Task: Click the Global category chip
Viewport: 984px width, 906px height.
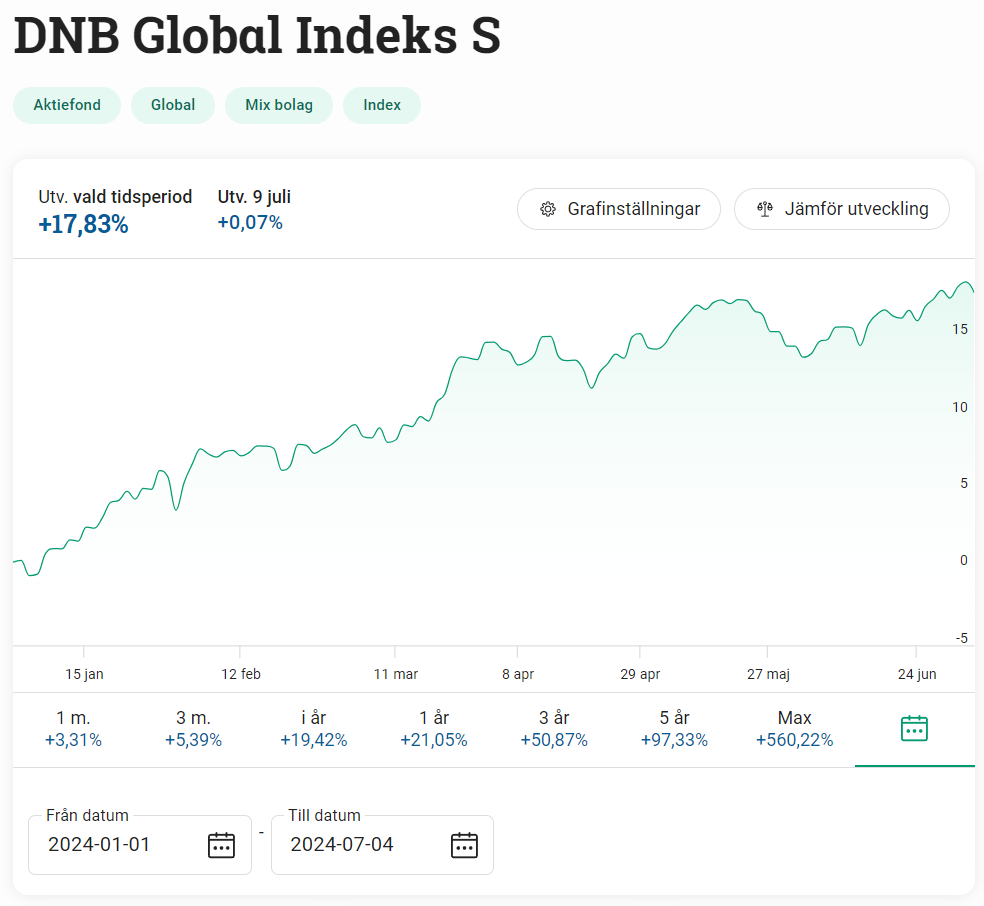Action: tap(173, 105)
